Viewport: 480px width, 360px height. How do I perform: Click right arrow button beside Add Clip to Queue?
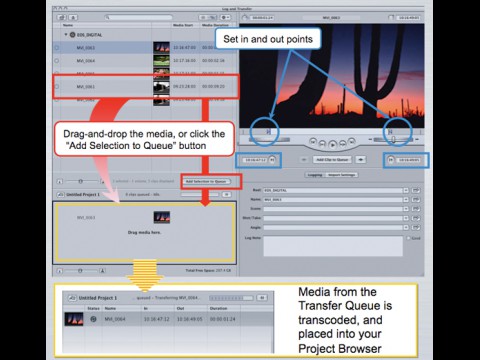(x=361, y=160)
